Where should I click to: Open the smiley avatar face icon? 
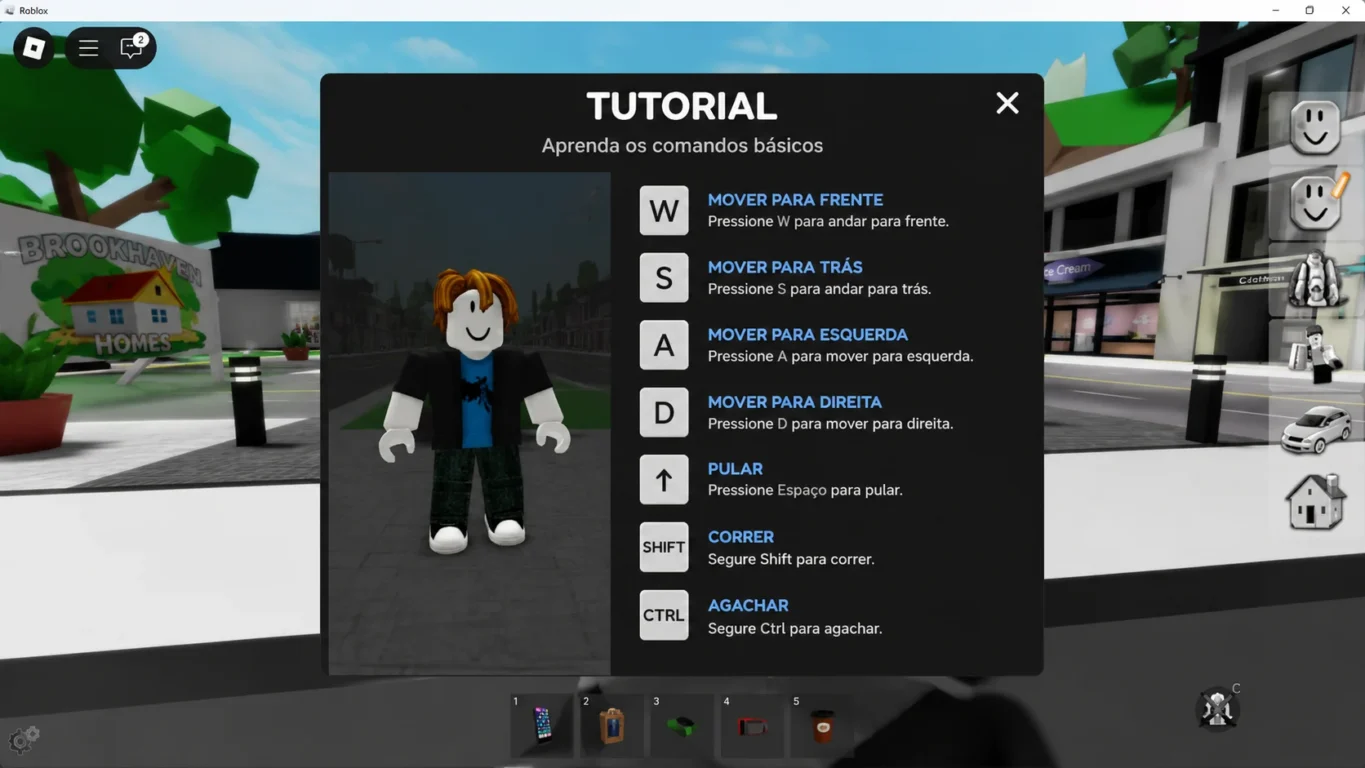tap(1315, 127)
